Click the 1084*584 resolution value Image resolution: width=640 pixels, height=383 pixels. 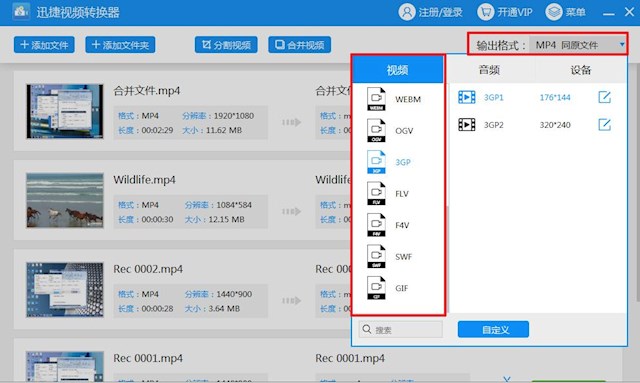pyautogui.click(x=234, y=205)
